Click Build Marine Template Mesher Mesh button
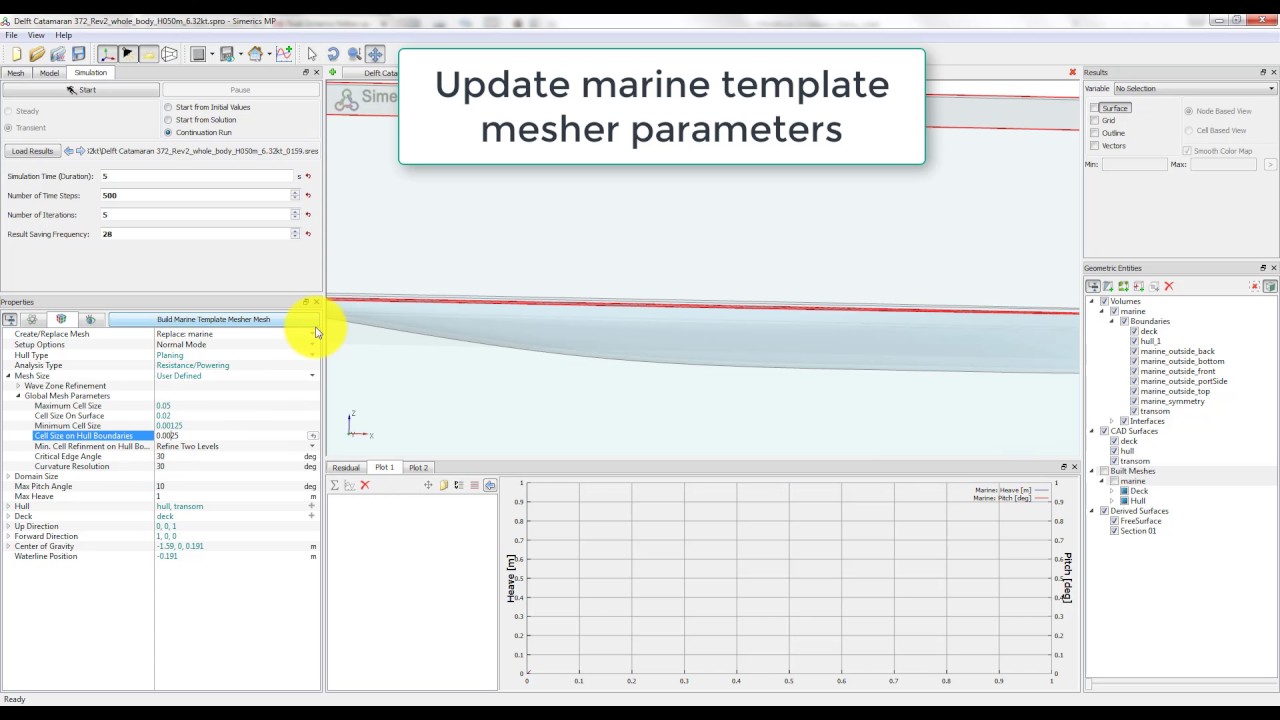This screenshot has height=720, width=1280. pos(213,319)
